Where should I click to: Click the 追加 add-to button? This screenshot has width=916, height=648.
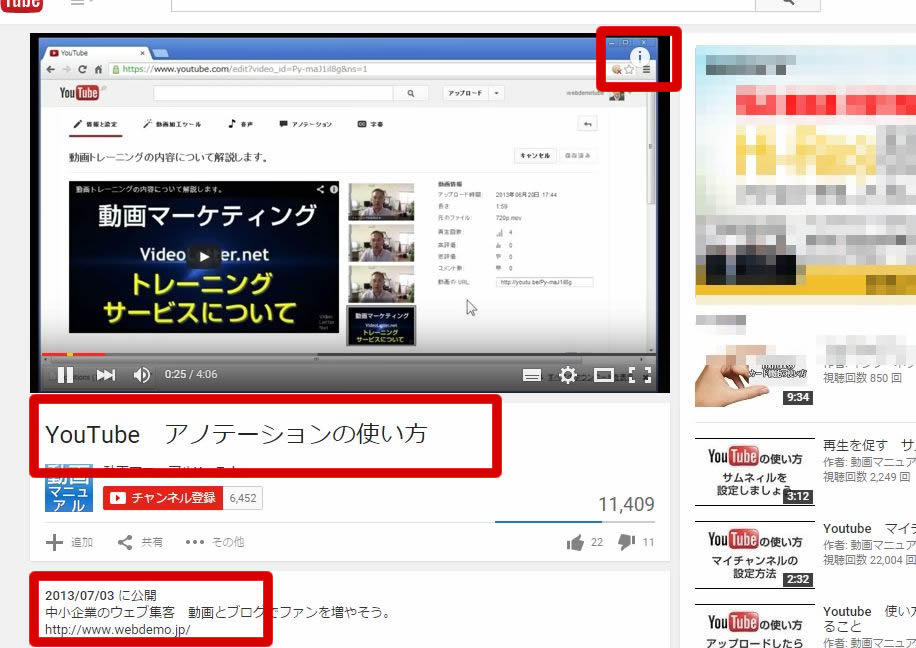coord(70,542)
